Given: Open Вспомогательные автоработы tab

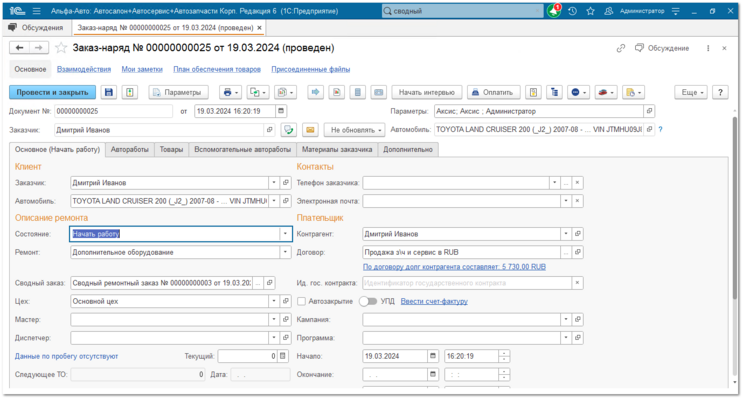Looking at the screenshot, I should [x=243, y=149].
